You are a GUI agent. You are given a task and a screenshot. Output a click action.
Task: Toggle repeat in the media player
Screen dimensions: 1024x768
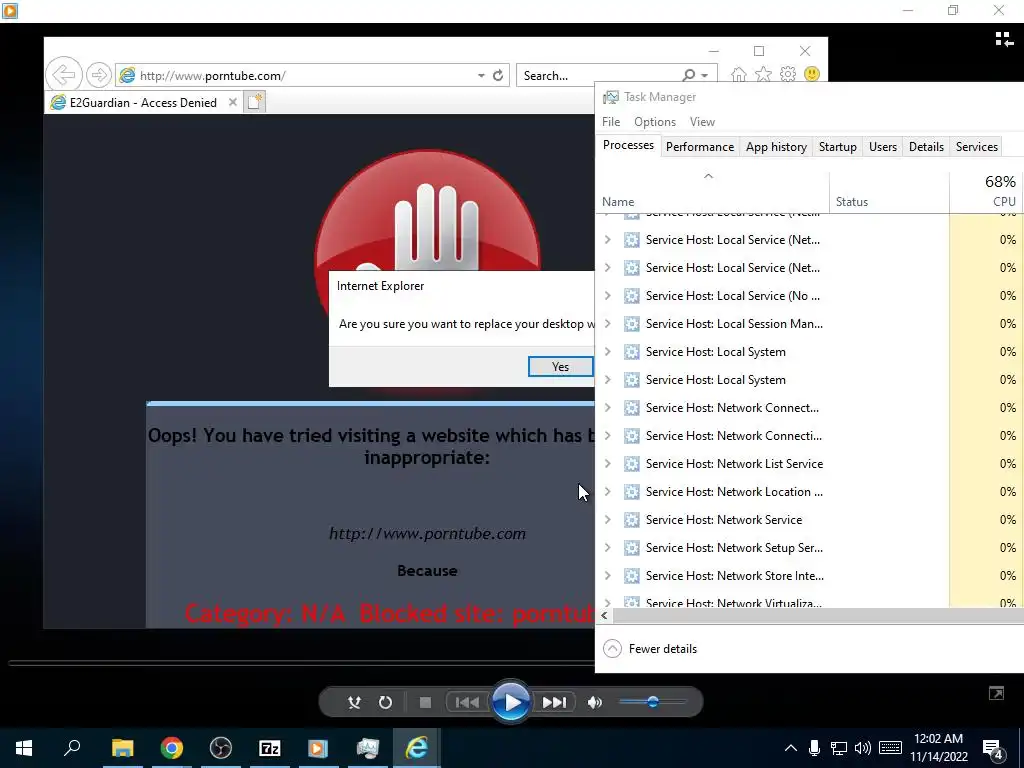point(385,703)
